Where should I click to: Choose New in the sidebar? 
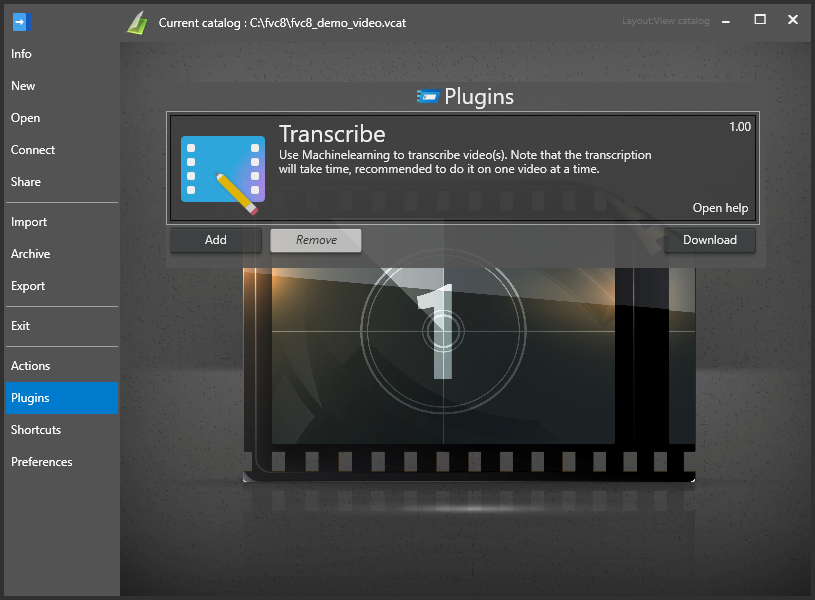pos(23,86)
